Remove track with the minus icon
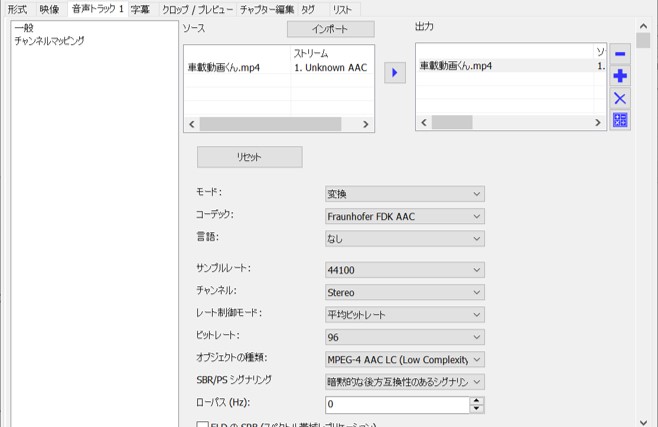Viewport: 658px width, 427px height. 620,54
